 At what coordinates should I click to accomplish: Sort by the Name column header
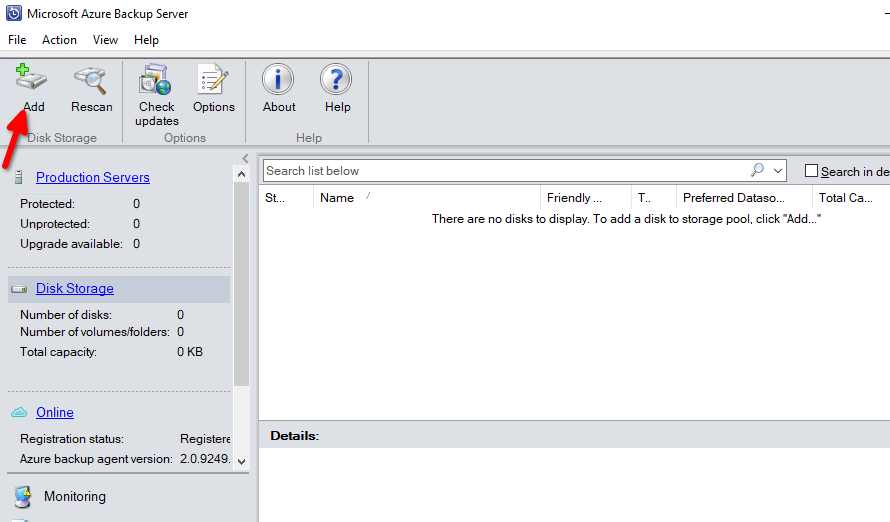tap(426, 197)
